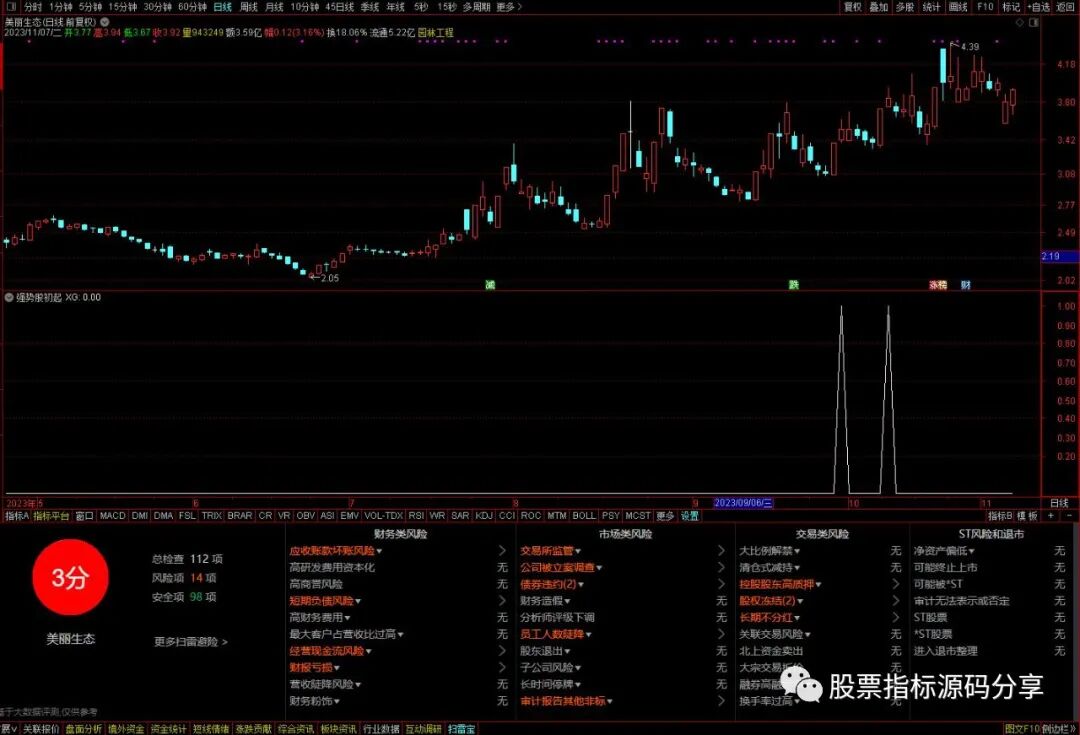This screenshot has height=735, width=1080.
Task: Select the KDJ indicator
Action: pyautogui.click(x=484, y=515)
